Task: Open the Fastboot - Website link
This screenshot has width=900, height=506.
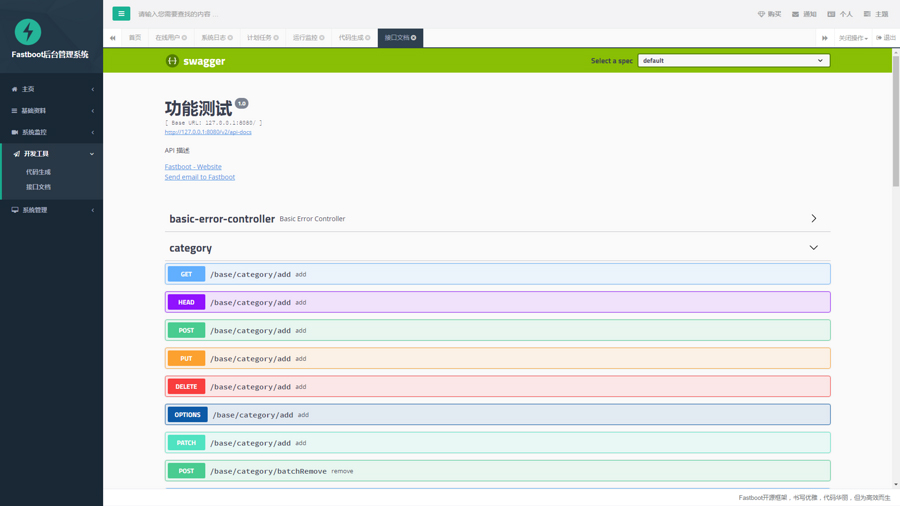Action: point(193,167)
